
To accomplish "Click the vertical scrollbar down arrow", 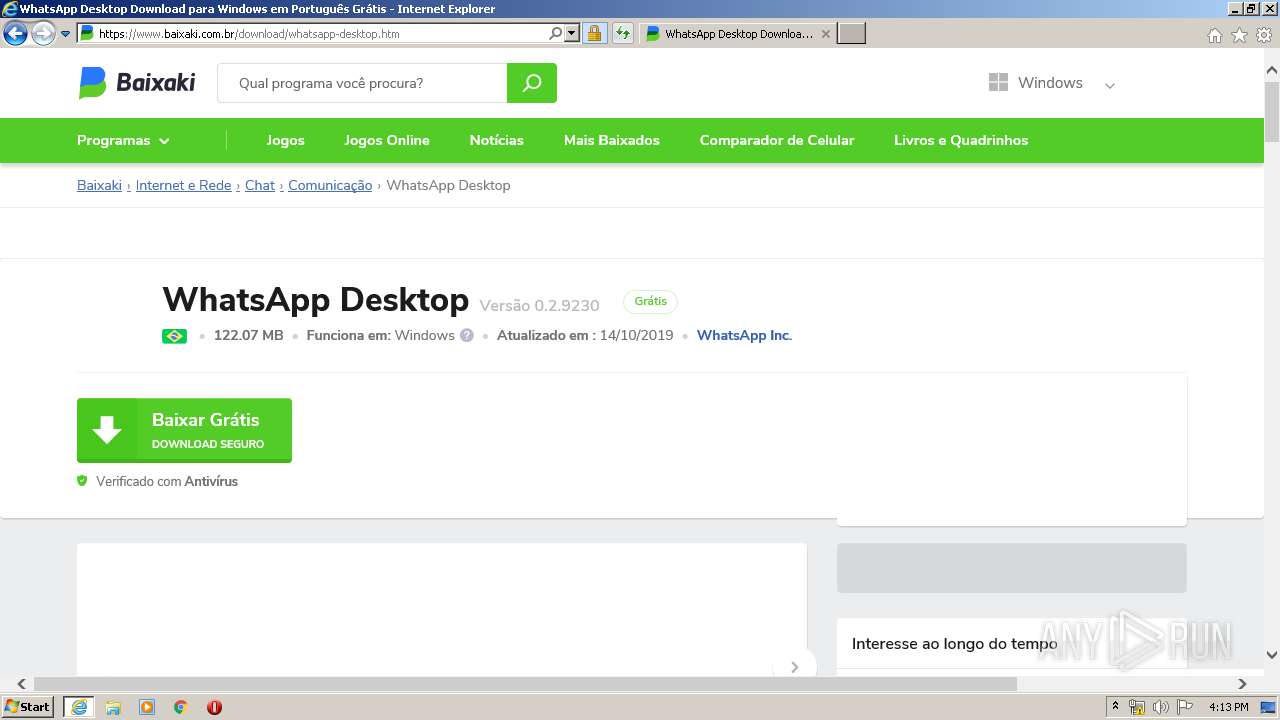I will click(x=1272, y=655).
